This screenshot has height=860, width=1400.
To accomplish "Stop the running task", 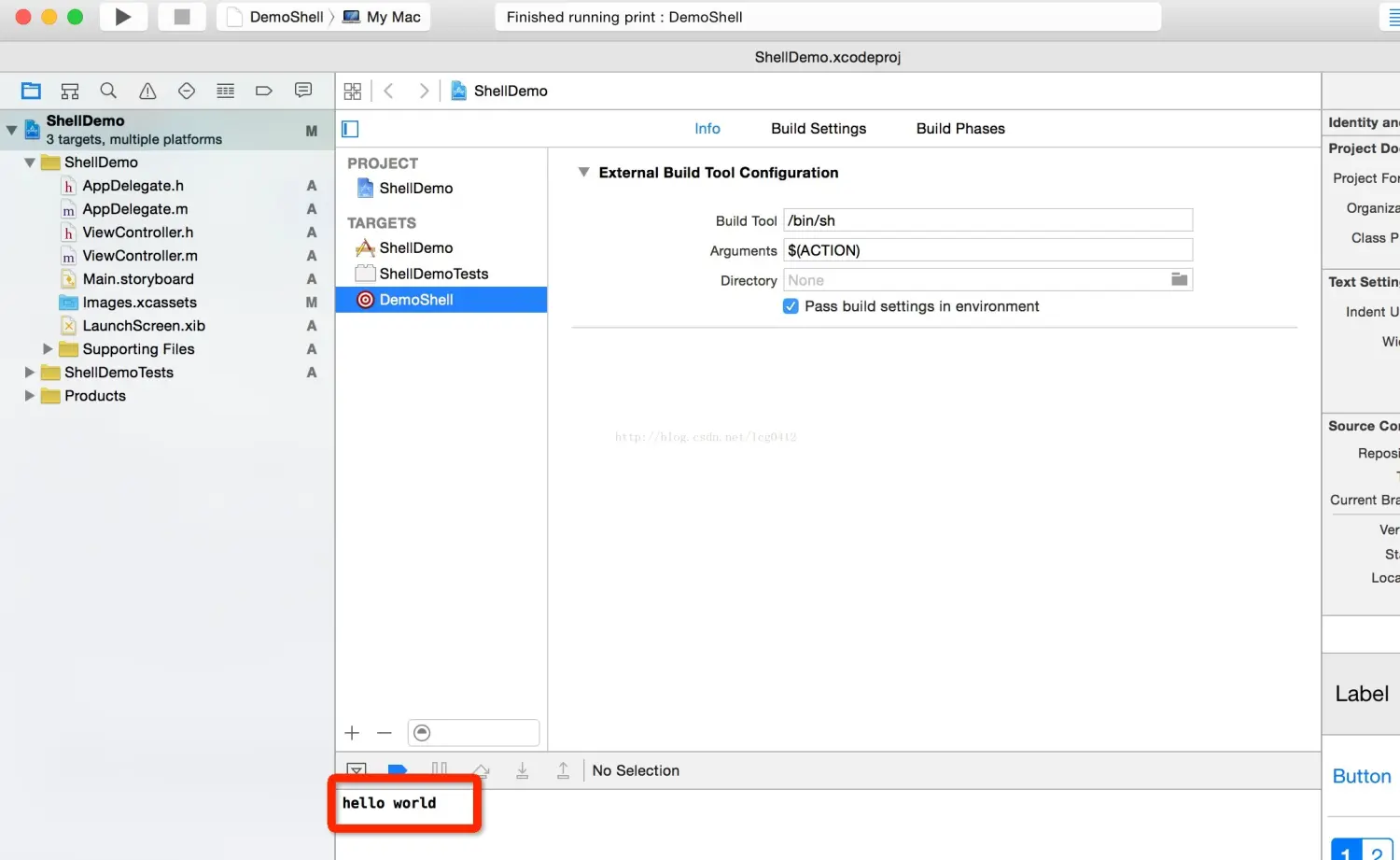I will pos(182,17).
